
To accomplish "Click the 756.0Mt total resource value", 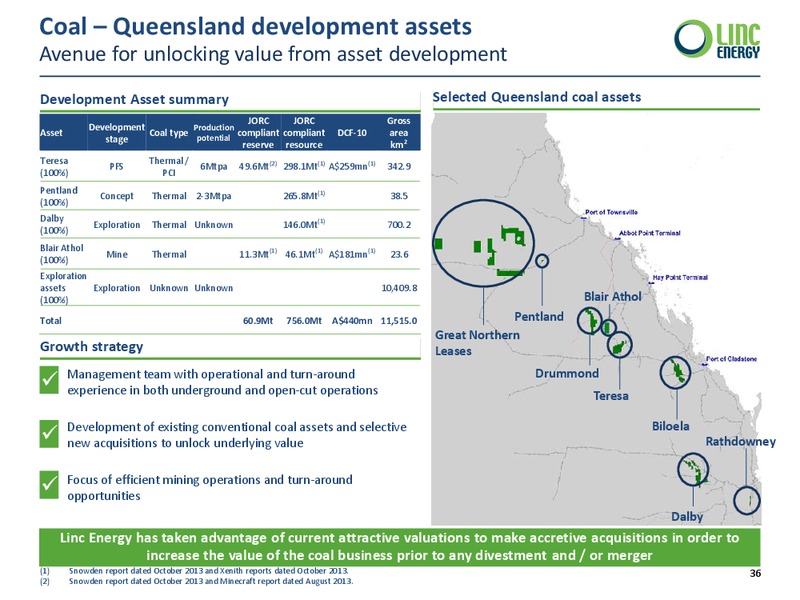I will [x=304, y=321].
